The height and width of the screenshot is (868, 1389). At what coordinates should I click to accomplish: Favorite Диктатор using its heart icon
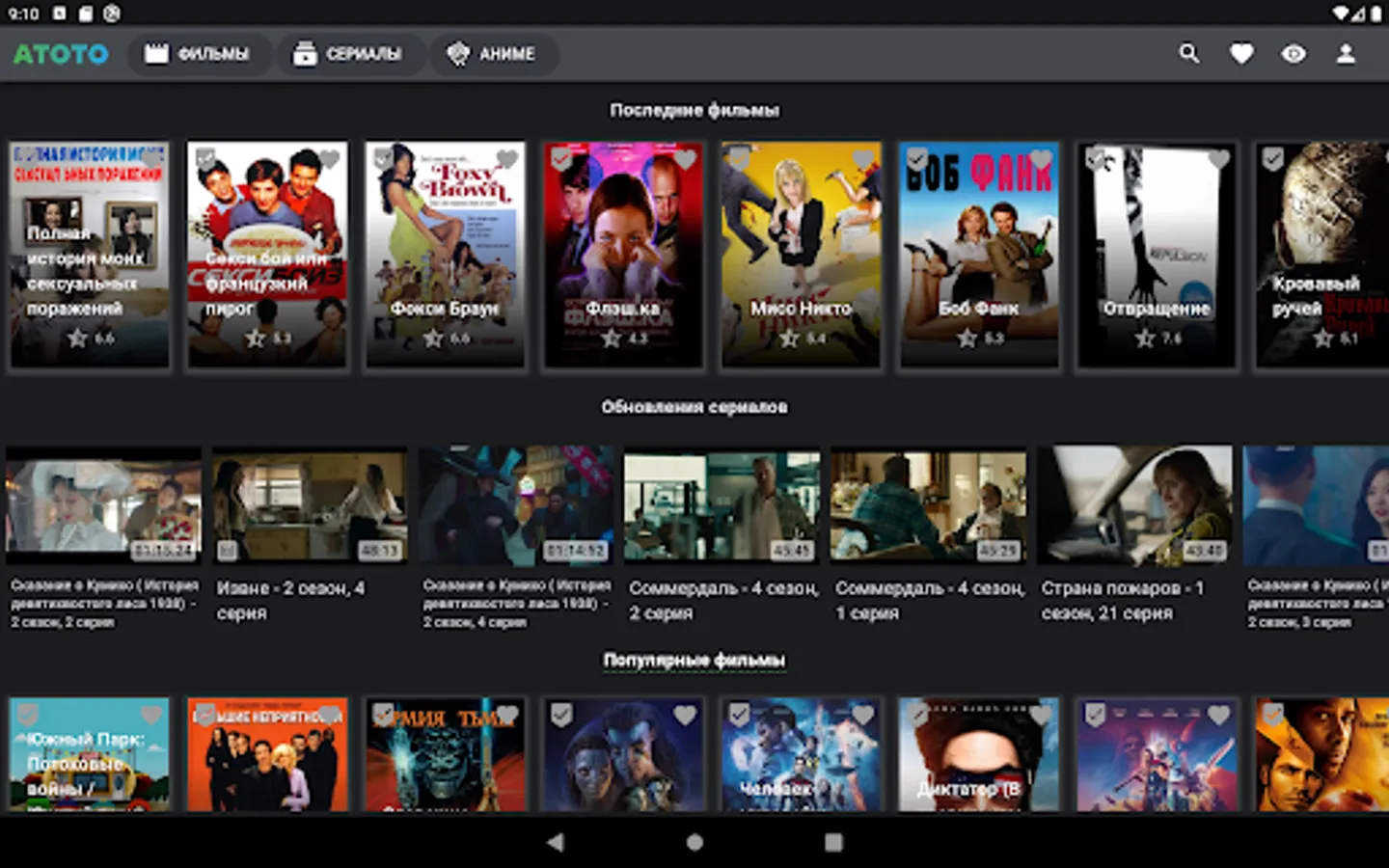[1041, 715]
